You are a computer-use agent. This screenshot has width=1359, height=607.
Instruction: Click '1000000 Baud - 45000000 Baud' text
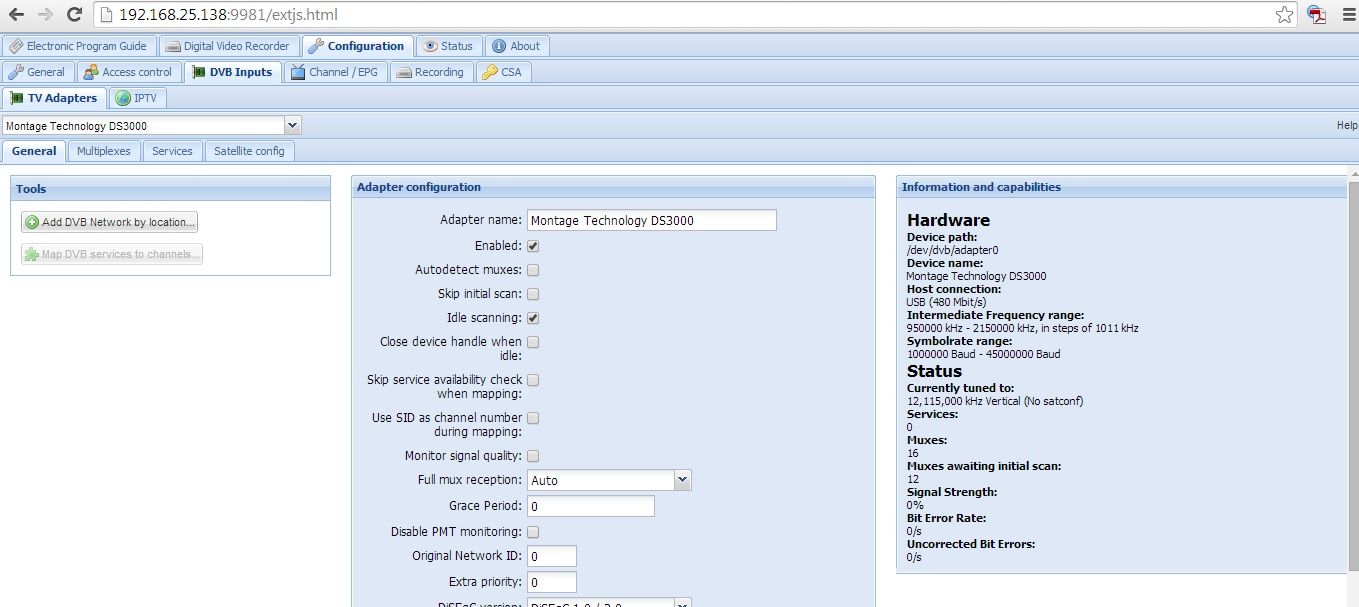tap(983, 354)
